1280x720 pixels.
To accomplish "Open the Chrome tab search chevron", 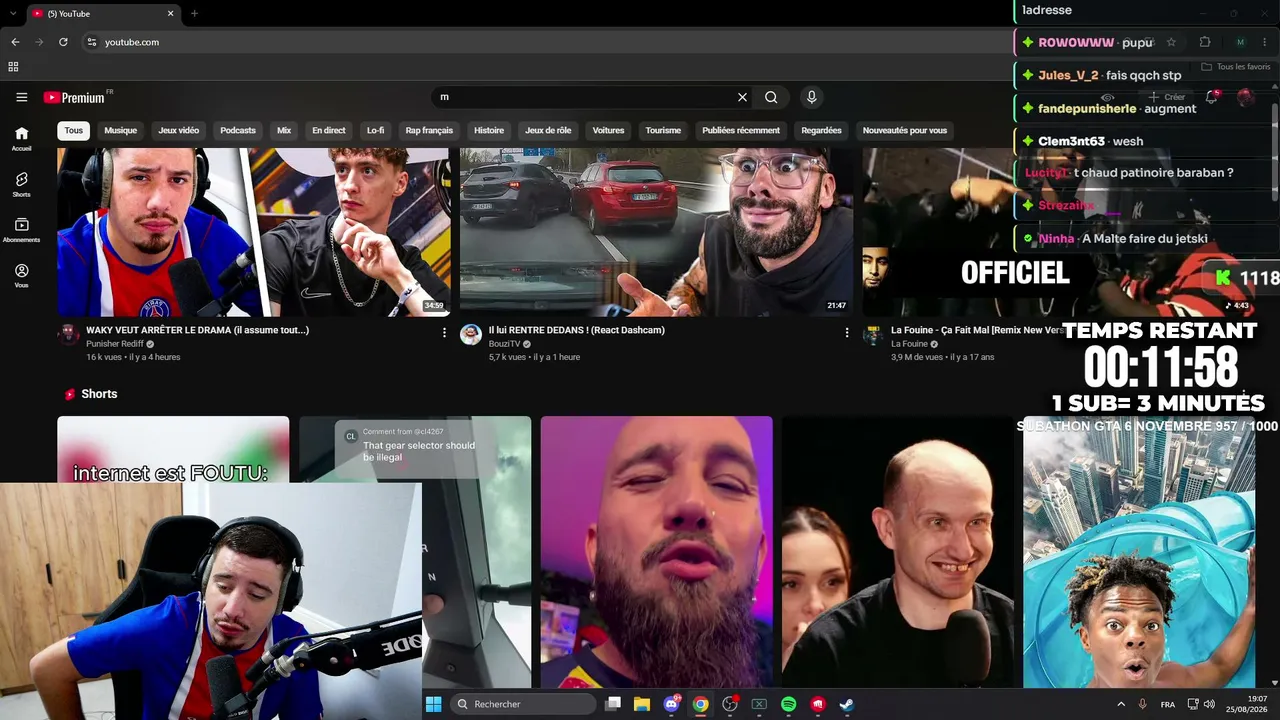I will (x=12, y=13).
